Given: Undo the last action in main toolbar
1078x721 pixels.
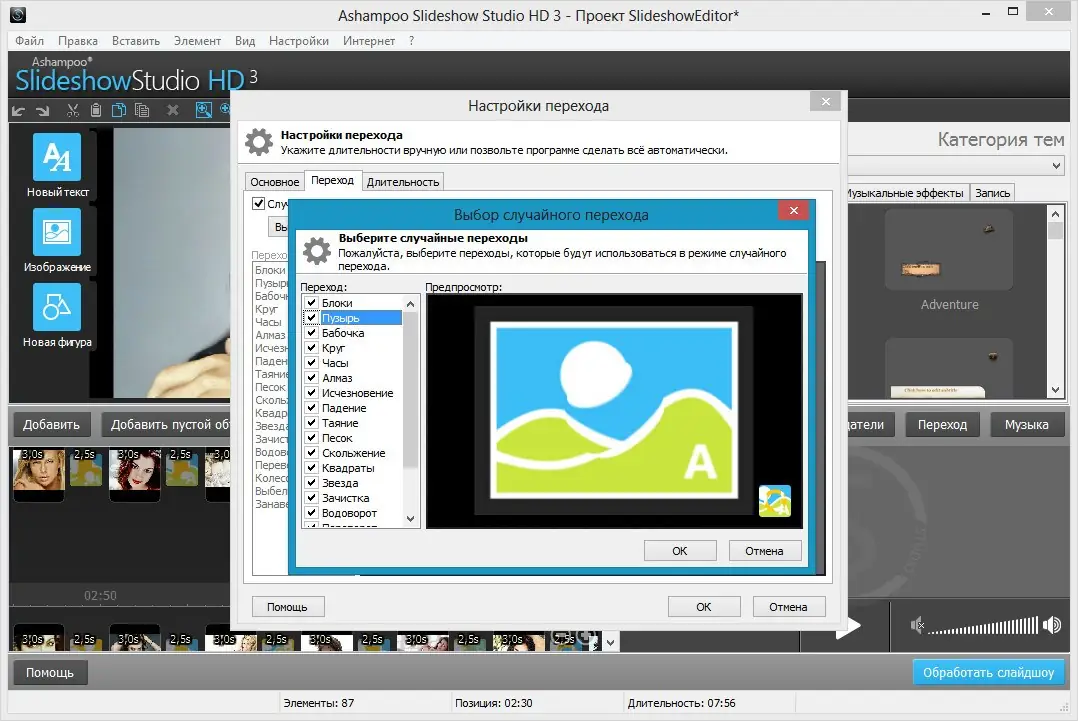Looking at the screenshot, I should pos(19,110).
